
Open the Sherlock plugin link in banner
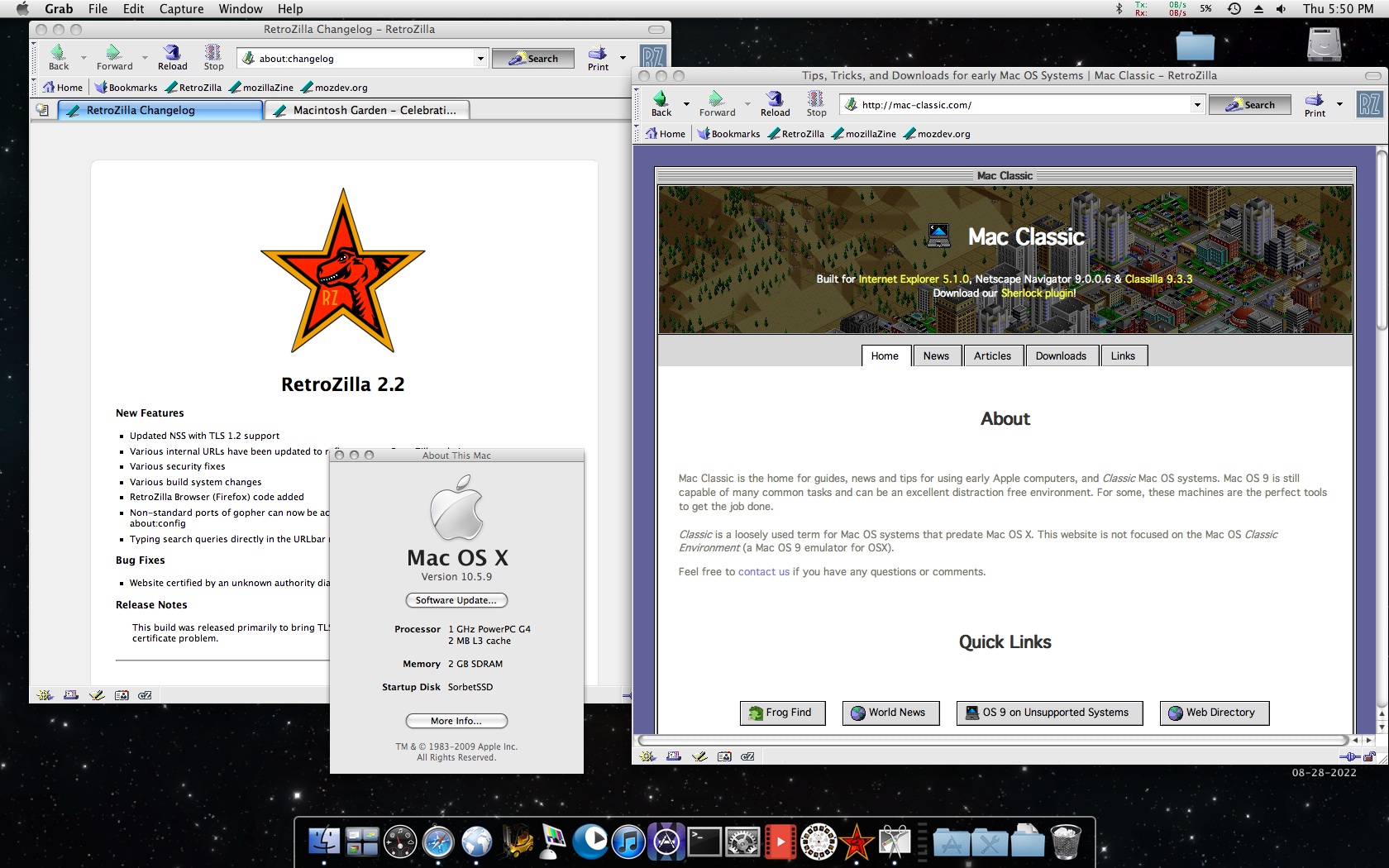[x=1038, y=293]
